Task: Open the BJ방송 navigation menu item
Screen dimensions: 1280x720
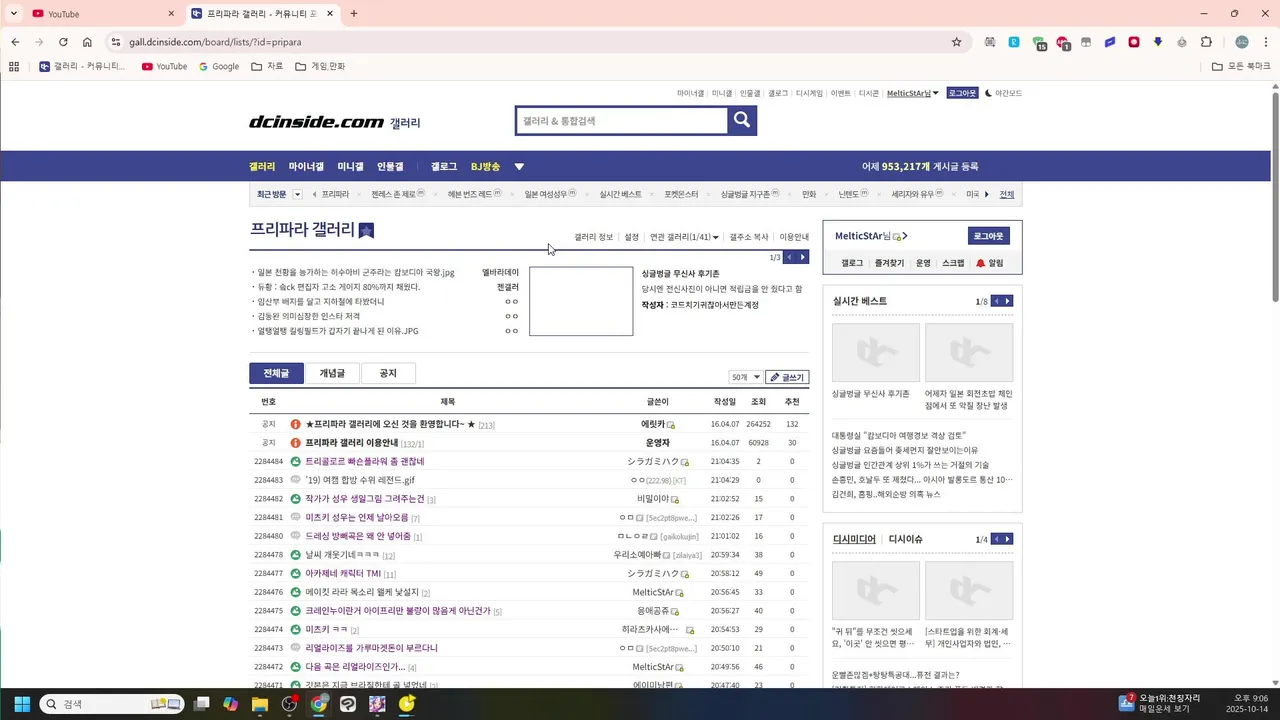Action: tap(485, 167)
